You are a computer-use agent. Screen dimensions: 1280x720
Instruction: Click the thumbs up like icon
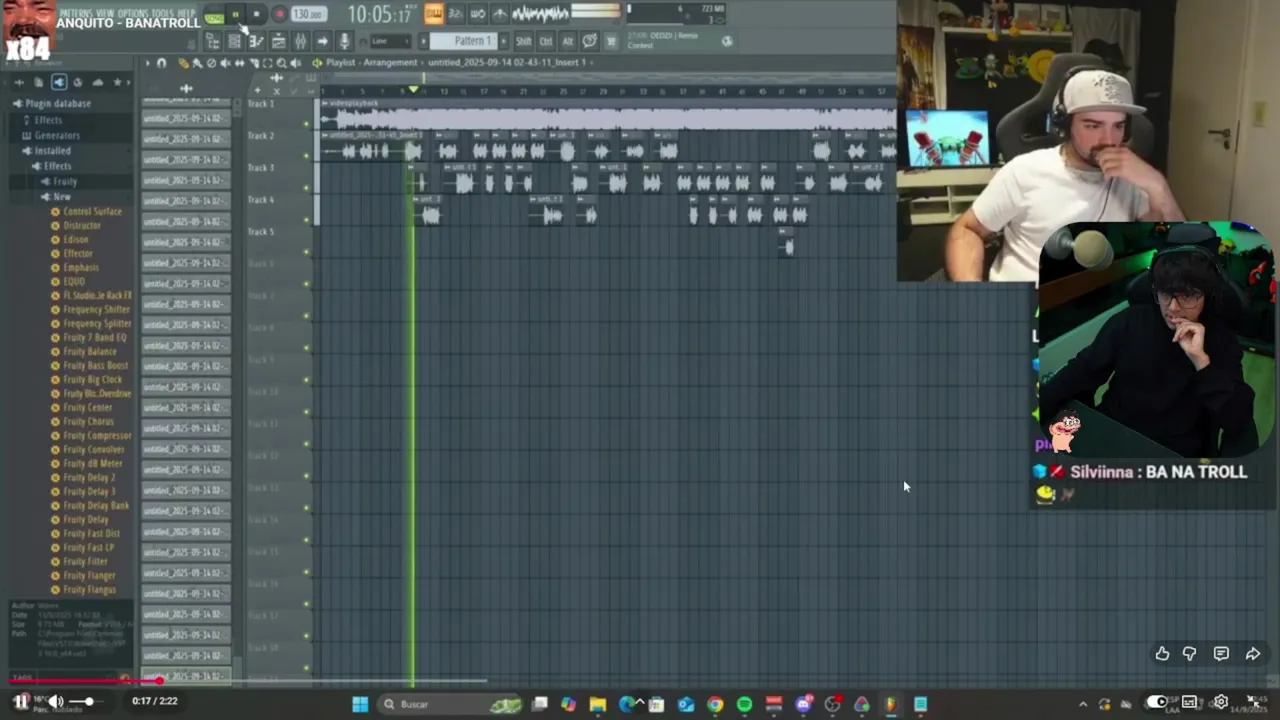pos(1162,654)
